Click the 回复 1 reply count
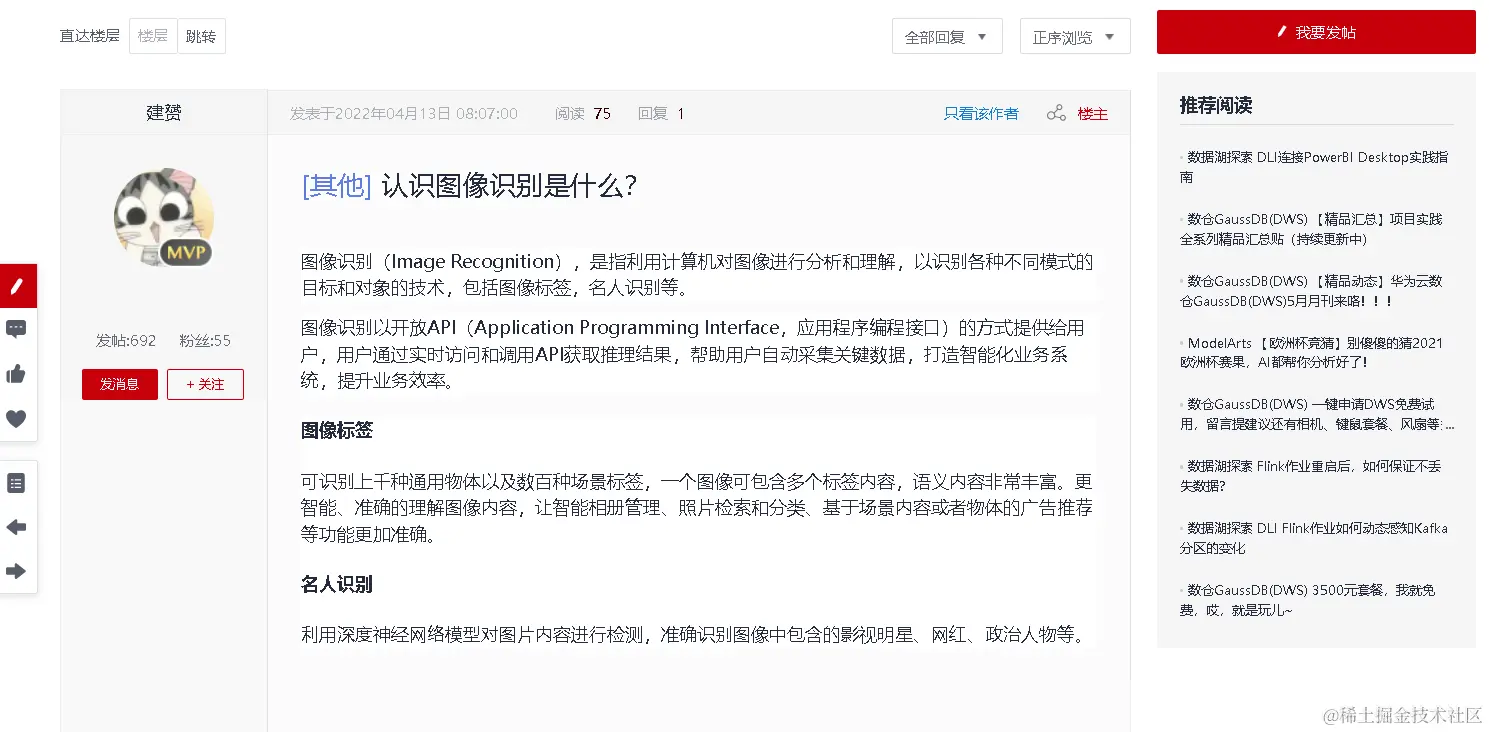The height and width of the screenshot is (732, 1489). (x=661, y=114)
